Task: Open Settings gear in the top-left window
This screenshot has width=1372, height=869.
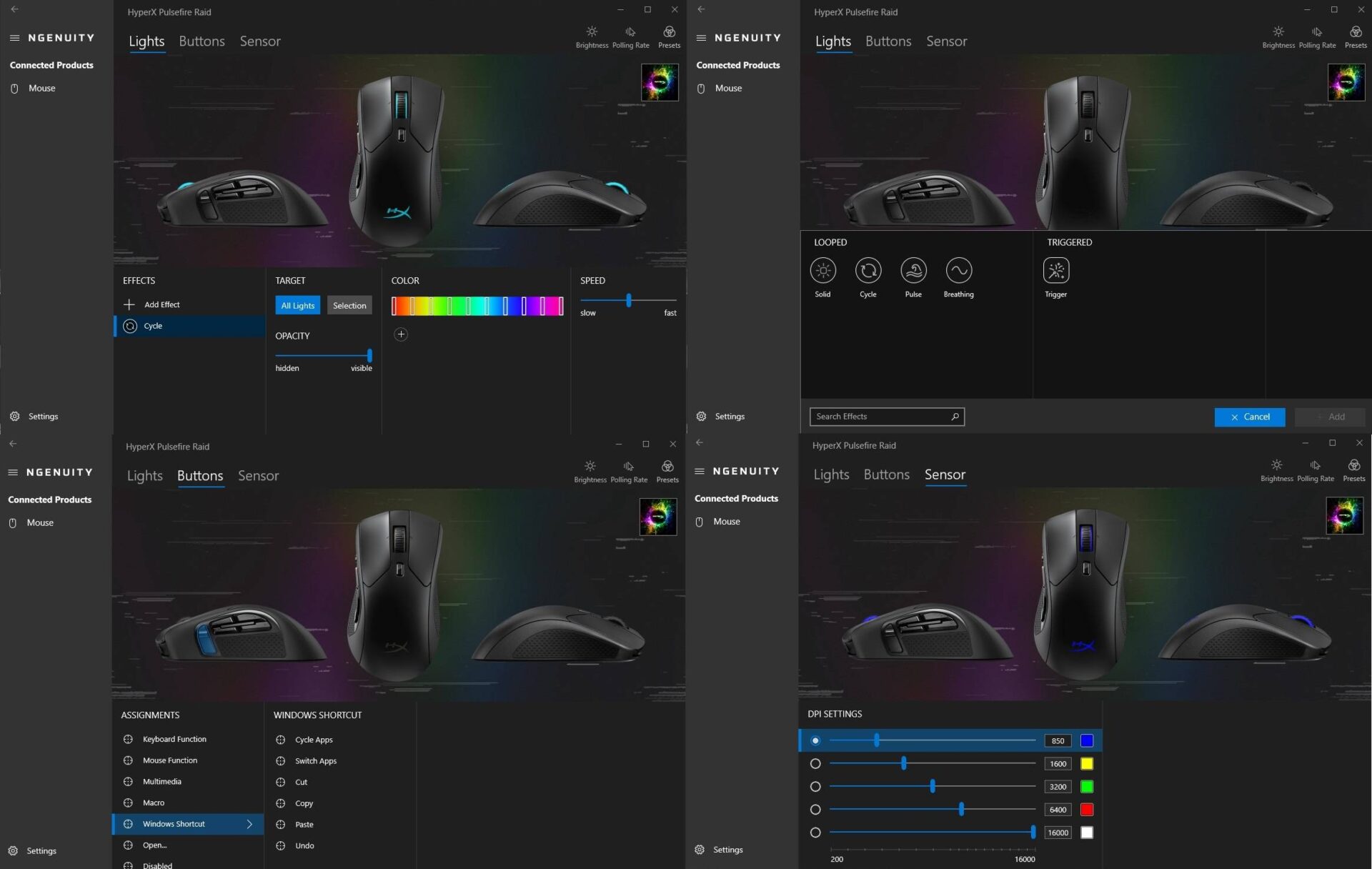Action: click(15, 417)
